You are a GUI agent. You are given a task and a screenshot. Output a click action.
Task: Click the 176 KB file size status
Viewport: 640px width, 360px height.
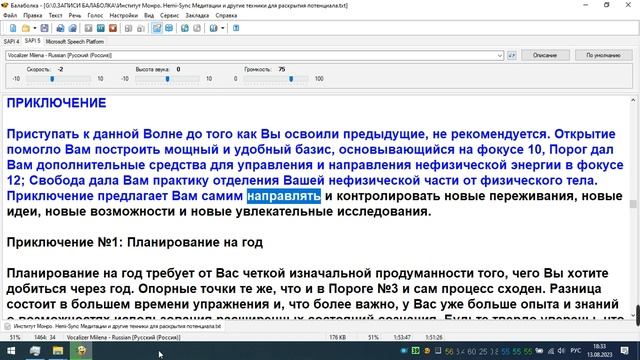tap(338, 338)
